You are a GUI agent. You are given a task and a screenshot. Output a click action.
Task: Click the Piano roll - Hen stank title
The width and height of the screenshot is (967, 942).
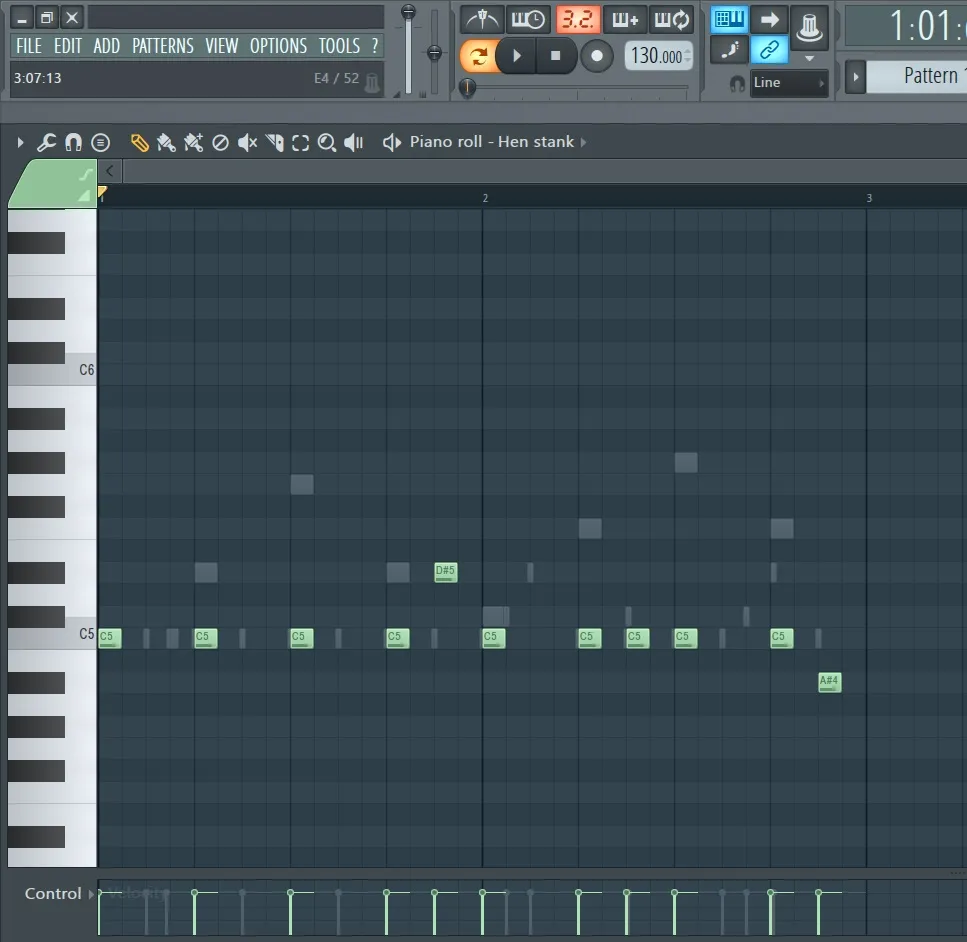click(492, 142)
